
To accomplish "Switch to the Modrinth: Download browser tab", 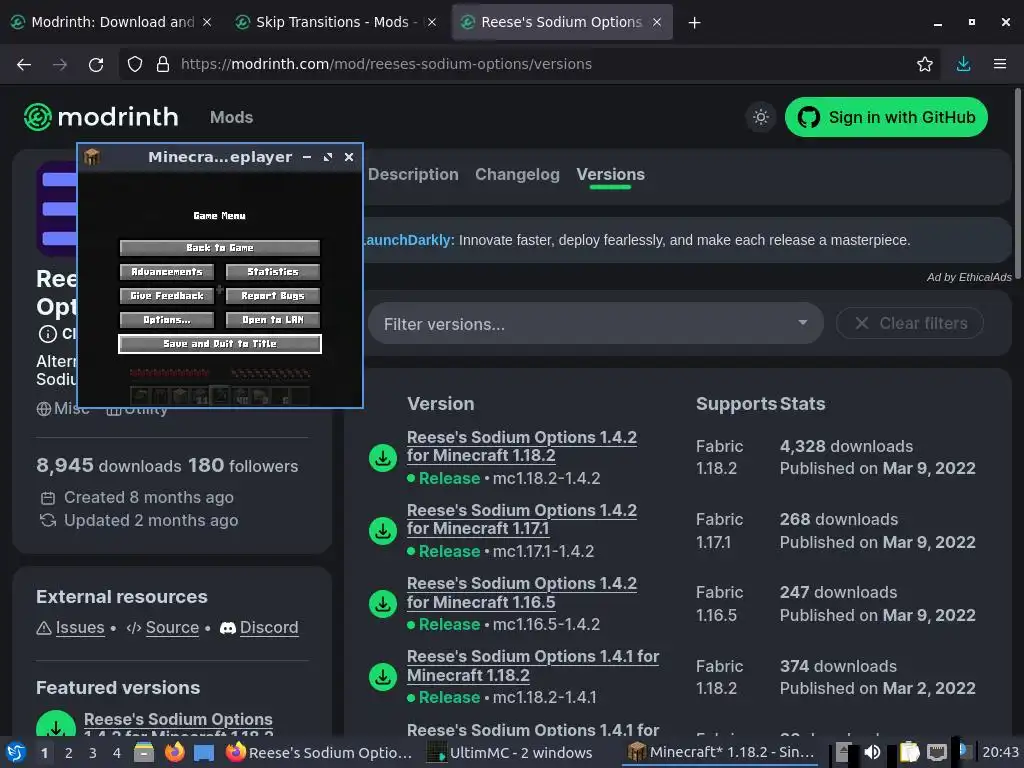I will pos(111,22).
